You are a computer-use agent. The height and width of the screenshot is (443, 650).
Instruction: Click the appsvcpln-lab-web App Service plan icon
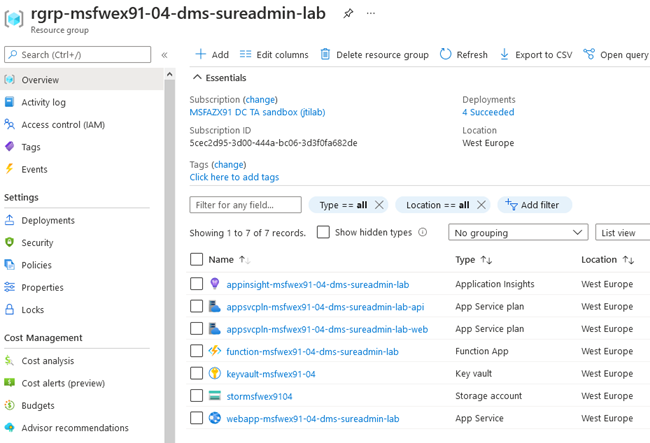pyautogui.click(x=214, y=329)
